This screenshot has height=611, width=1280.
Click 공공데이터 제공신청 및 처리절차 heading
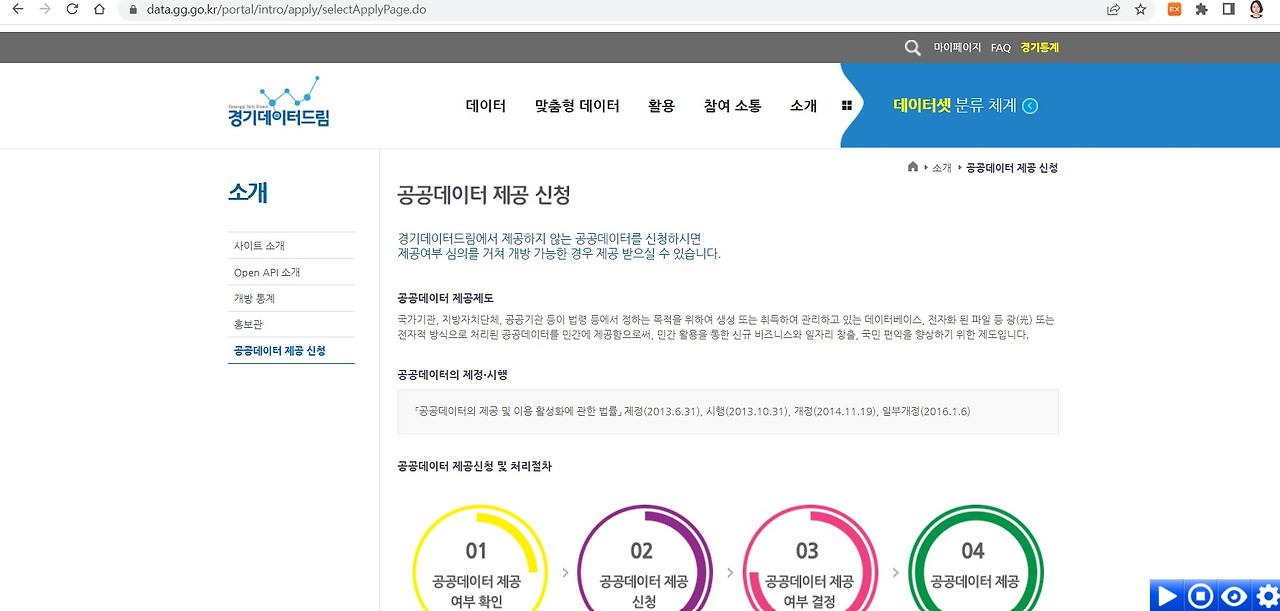pyautogui.click(x=475, y=466)
